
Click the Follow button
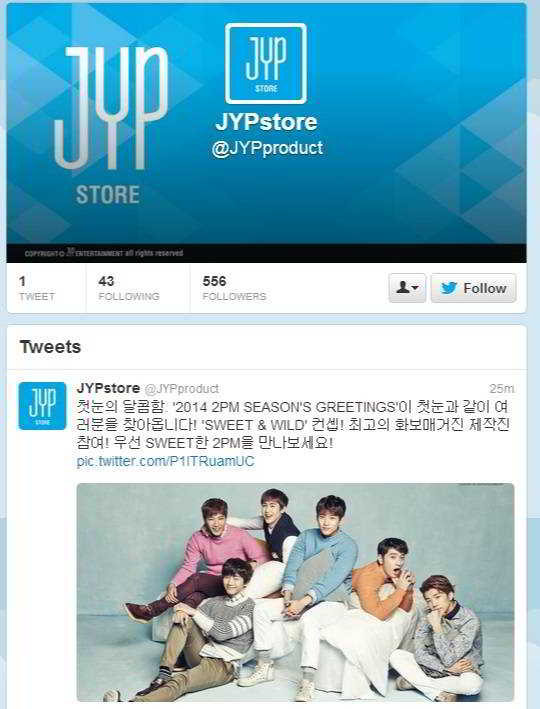coord(474,288)
